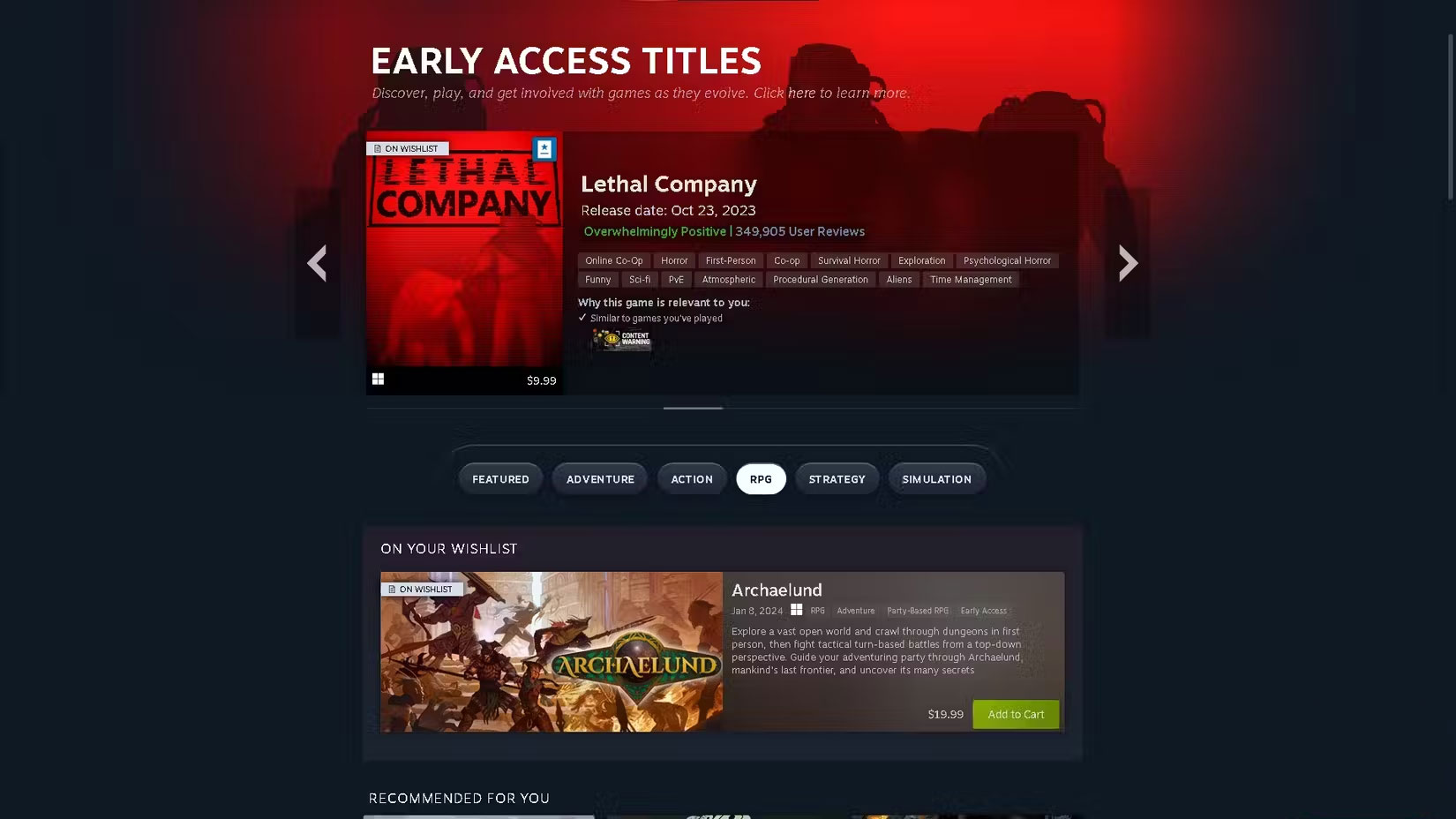This screenshot has width=1456, height=819.
Task: Add Archaelund to cart
Action: (x=1016, y=714)
